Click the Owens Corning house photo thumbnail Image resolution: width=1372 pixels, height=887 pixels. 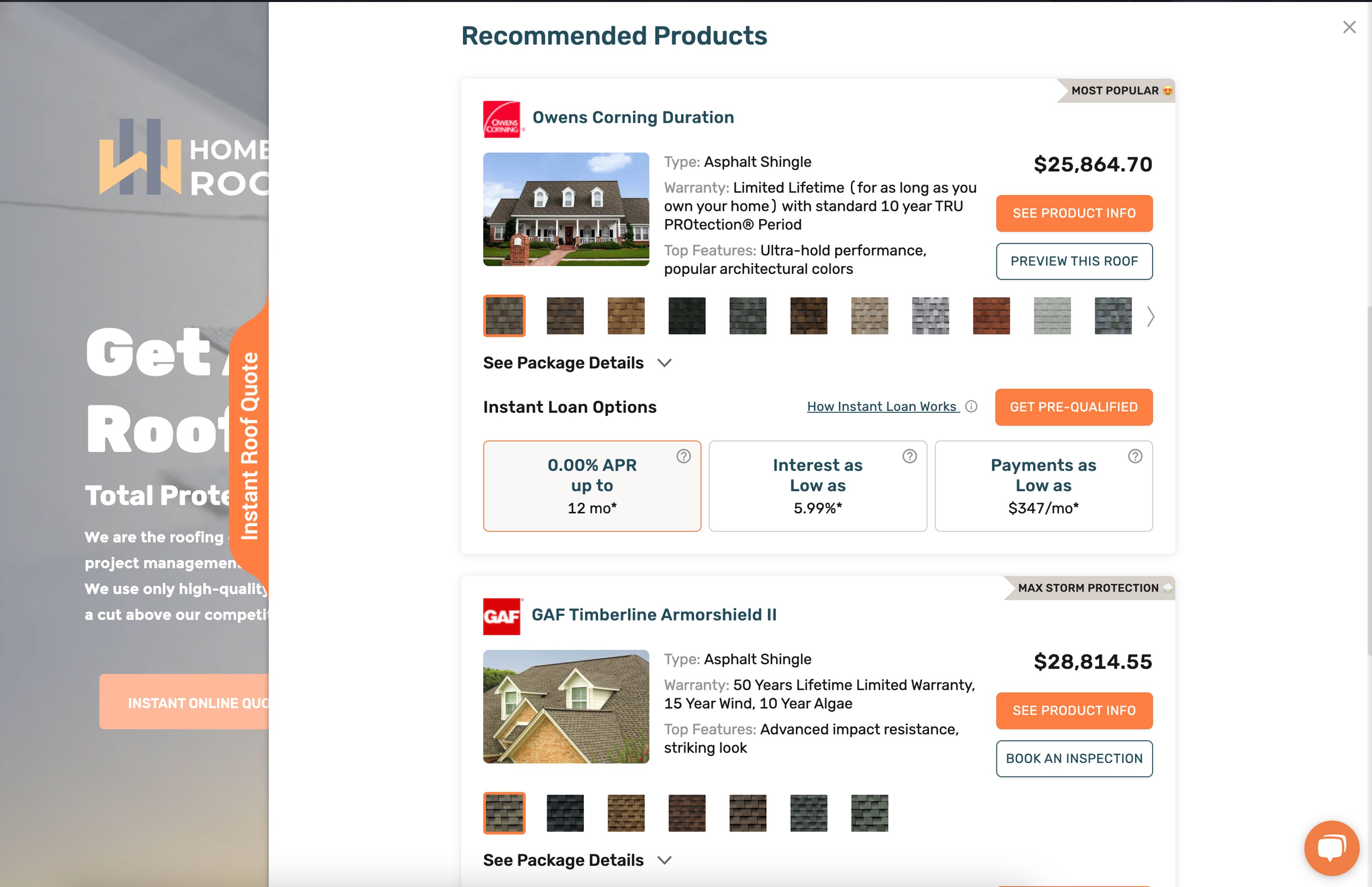(566, 209)
